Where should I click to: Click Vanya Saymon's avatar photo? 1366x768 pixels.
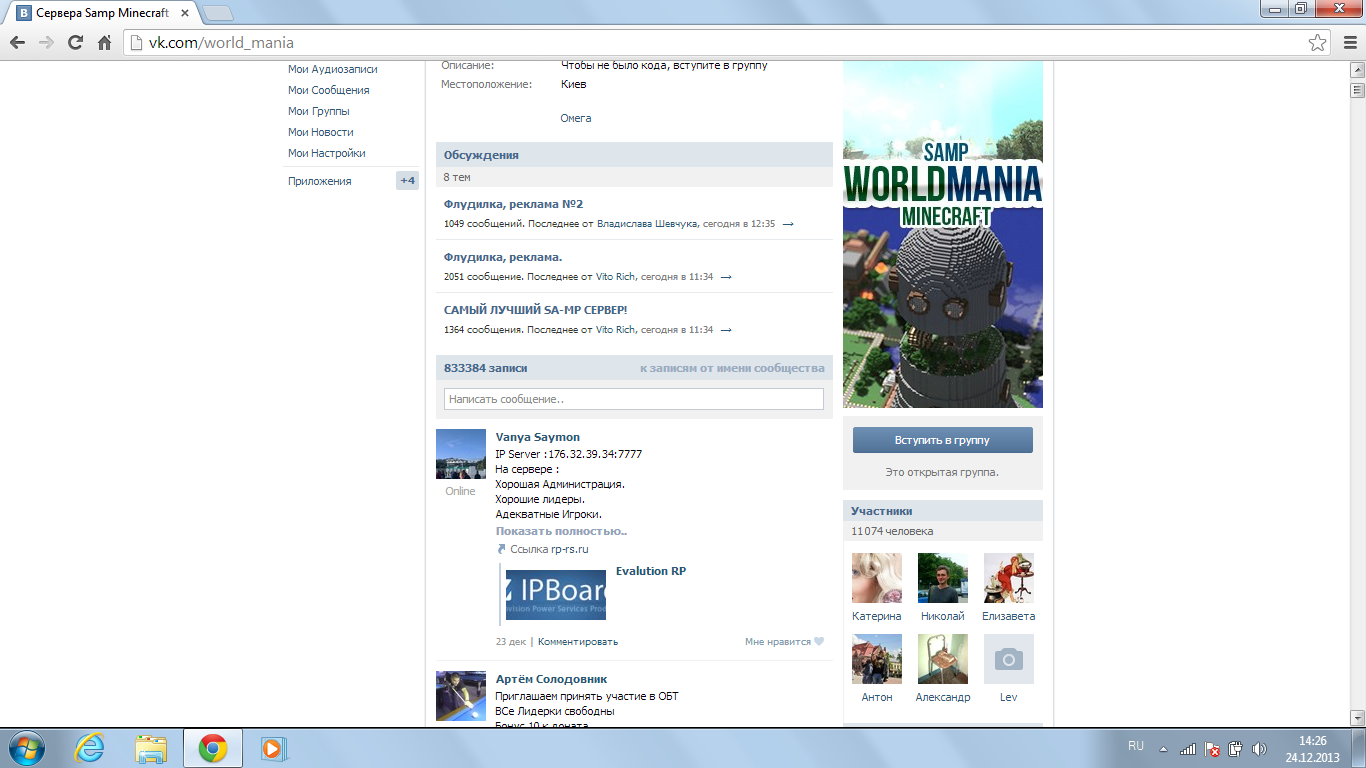[461, 455]
